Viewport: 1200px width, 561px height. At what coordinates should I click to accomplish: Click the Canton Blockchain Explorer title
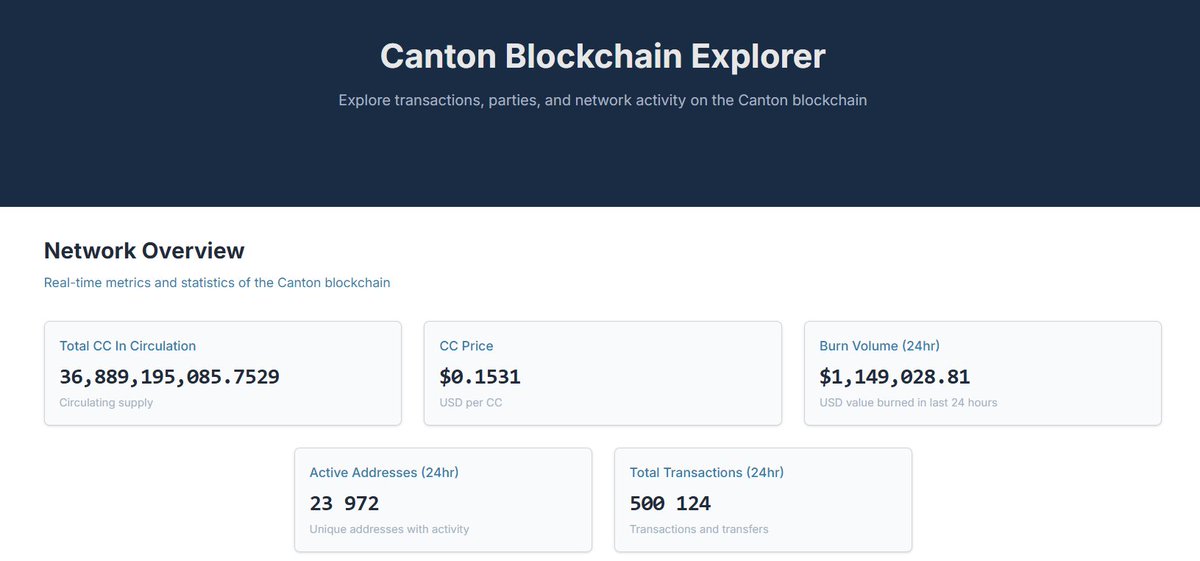[603, 56]
